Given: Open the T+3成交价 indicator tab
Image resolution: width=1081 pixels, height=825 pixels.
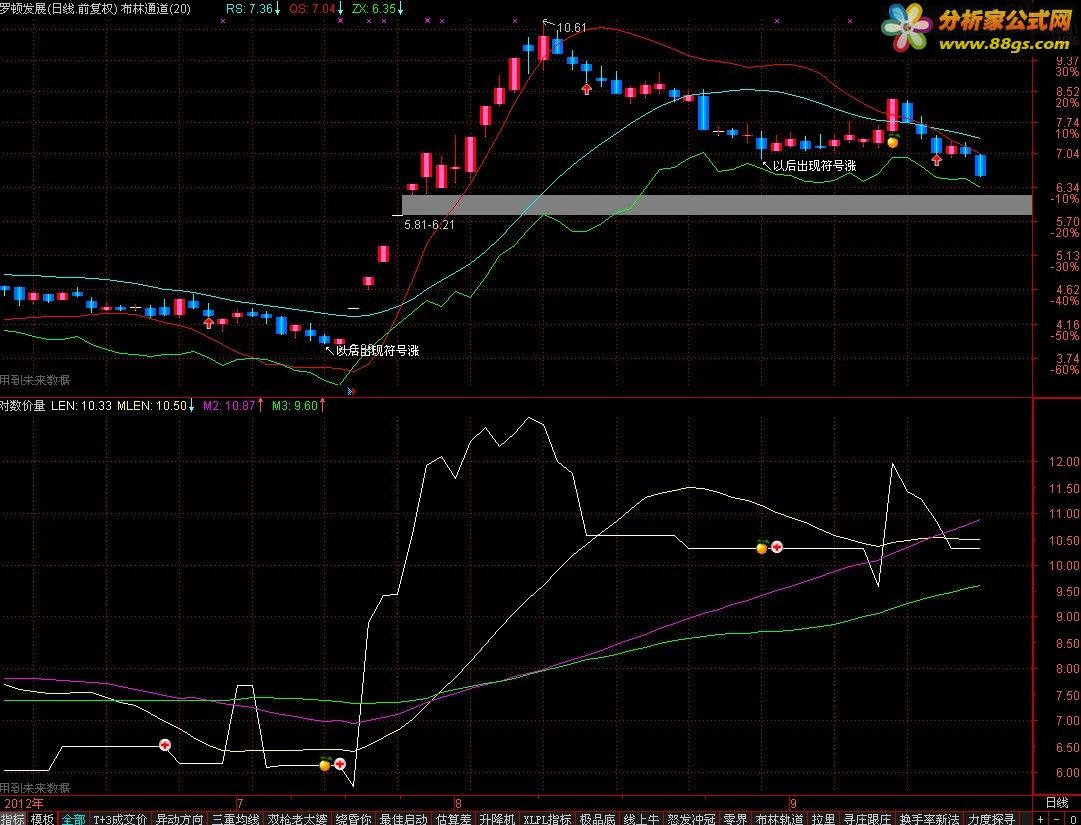Looking at the screenshot, I should coord(120,819).
